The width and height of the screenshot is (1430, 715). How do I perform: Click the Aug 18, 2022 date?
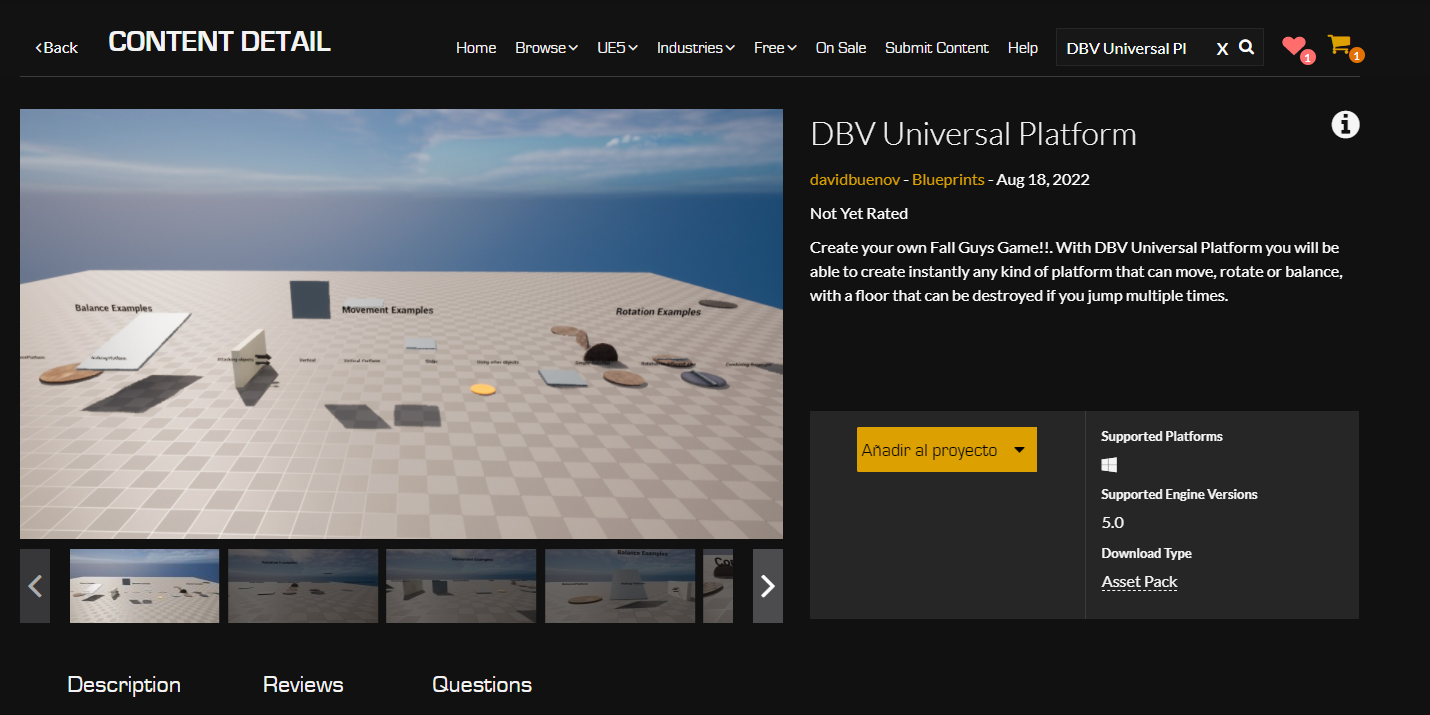tap(1043, 180)
